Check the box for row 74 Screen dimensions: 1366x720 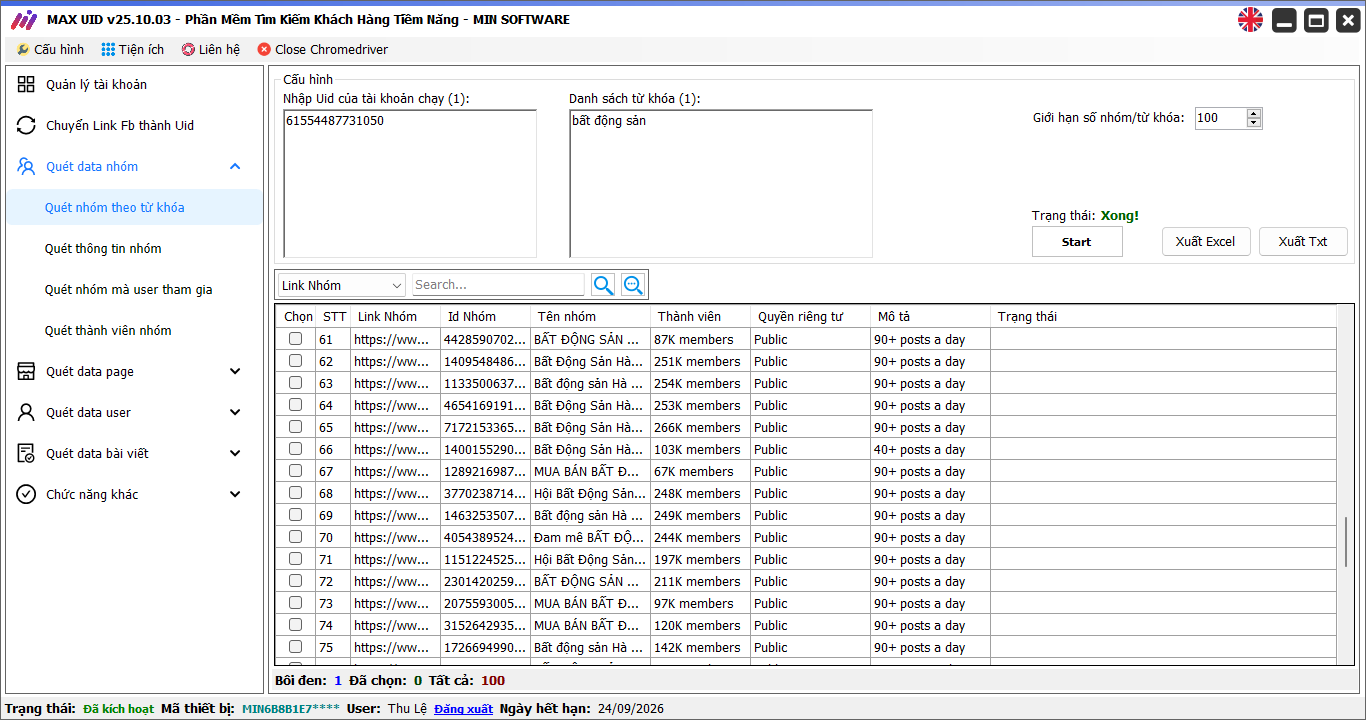[x=295, y=625]
